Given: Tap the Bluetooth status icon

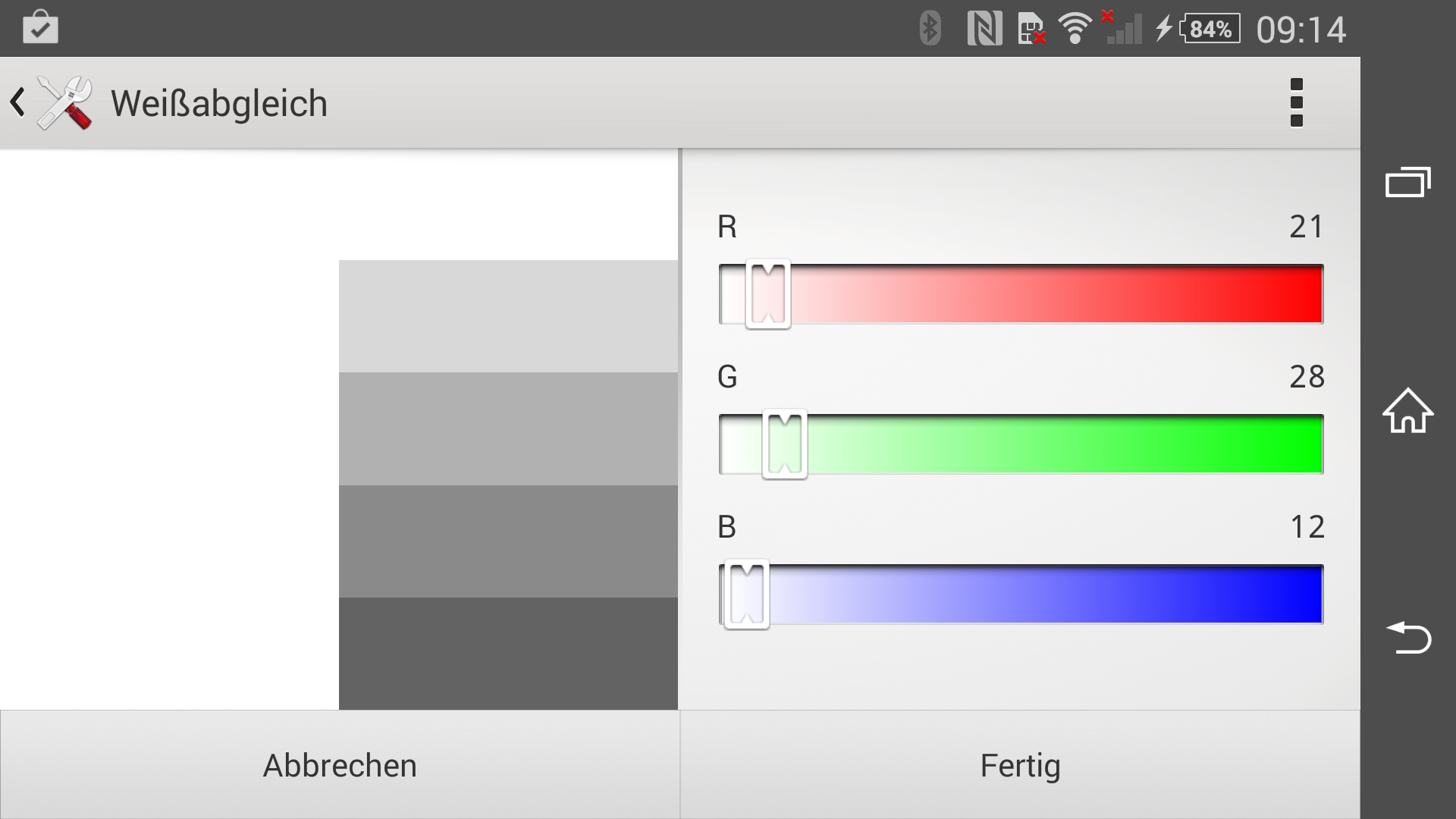Looking at the screenshot, I should [x=930, y=29].
